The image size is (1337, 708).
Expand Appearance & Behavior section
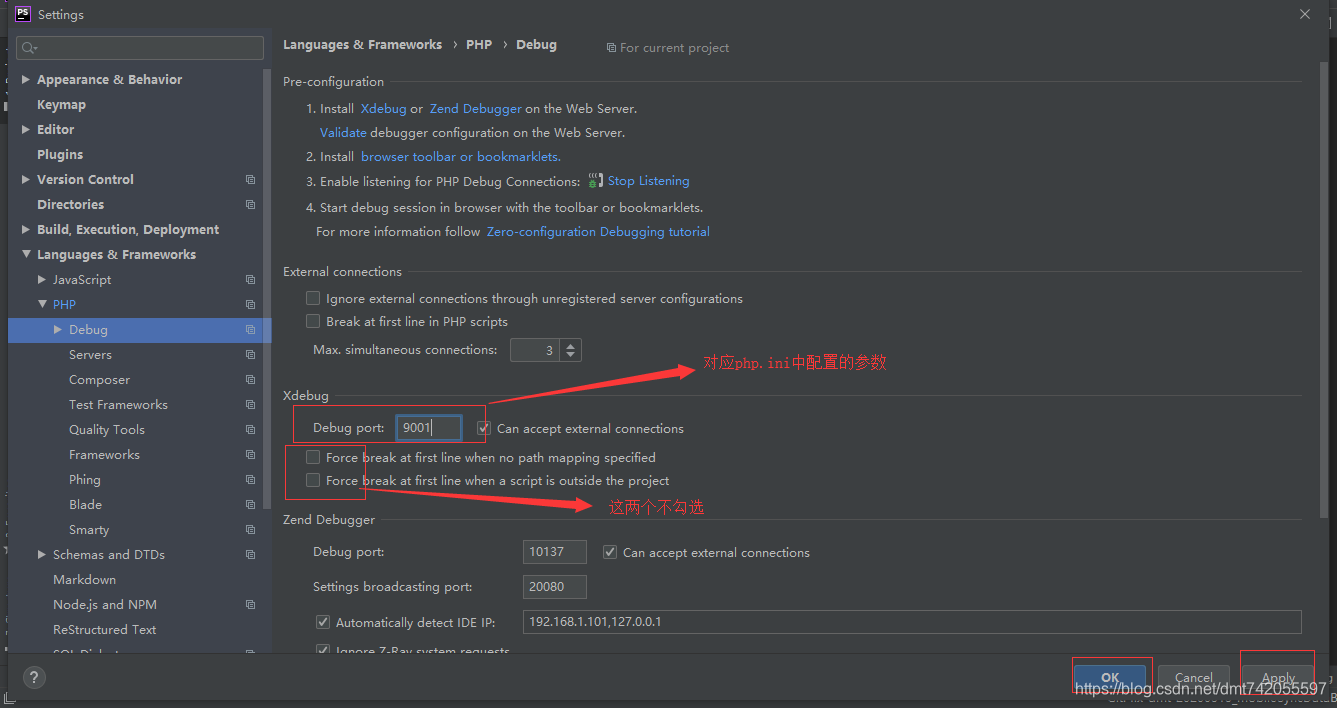coord(26,80)
